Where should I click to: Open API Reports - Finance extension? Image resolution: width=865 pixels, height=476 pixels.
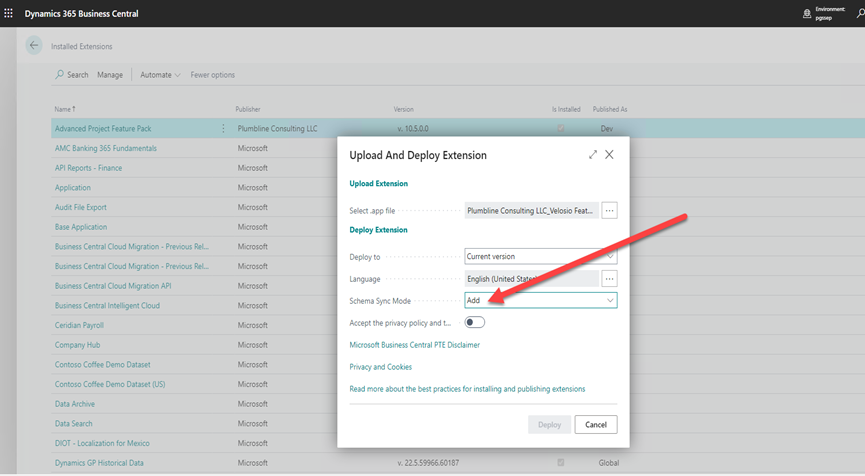88,168
